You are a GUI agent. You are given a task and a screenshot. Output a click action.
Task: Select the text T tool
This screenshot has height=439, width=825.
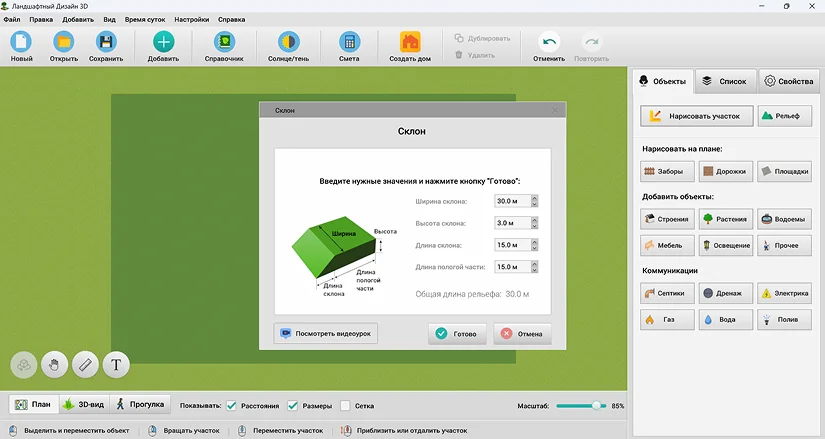(x=116, y=364)
